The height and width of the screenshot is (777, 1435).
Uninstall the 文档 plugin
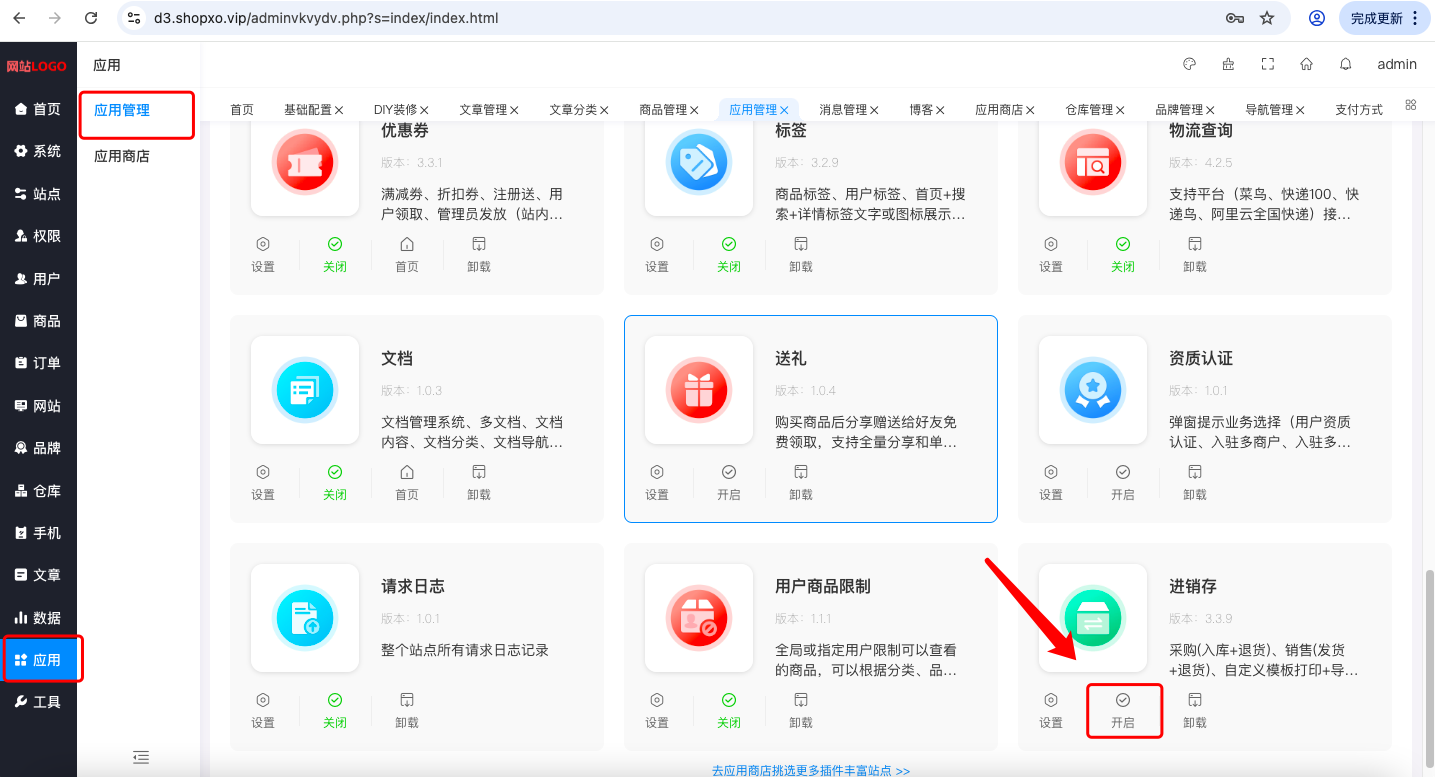tap(479, 482)
